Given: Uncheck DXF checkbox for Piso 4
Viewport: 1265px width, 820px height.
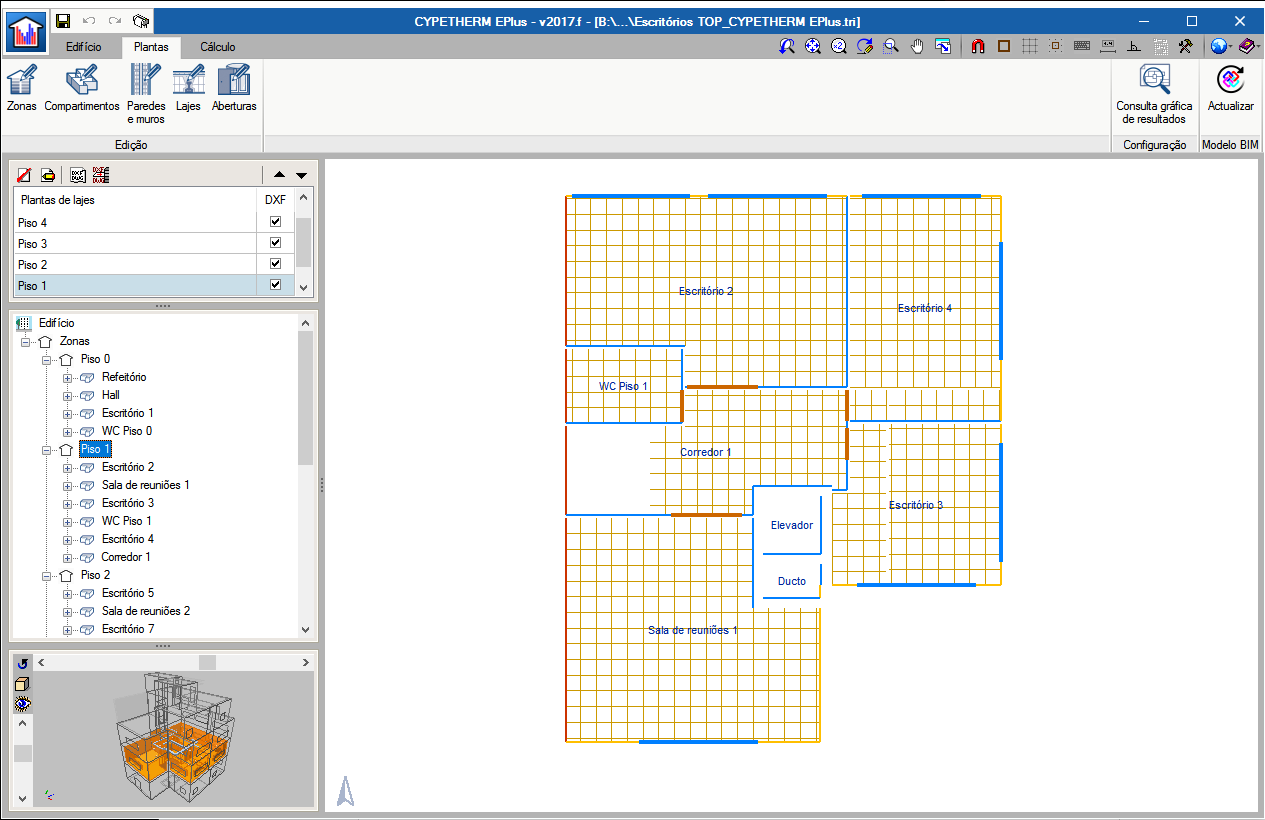Looking at the screenshot, I should (x=276, y=222).
